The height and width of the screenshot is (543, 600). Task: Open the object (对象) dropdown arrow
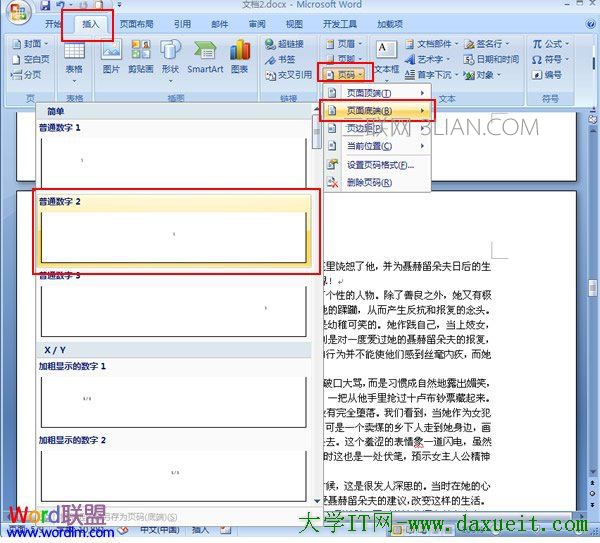(x=499, y=75)
